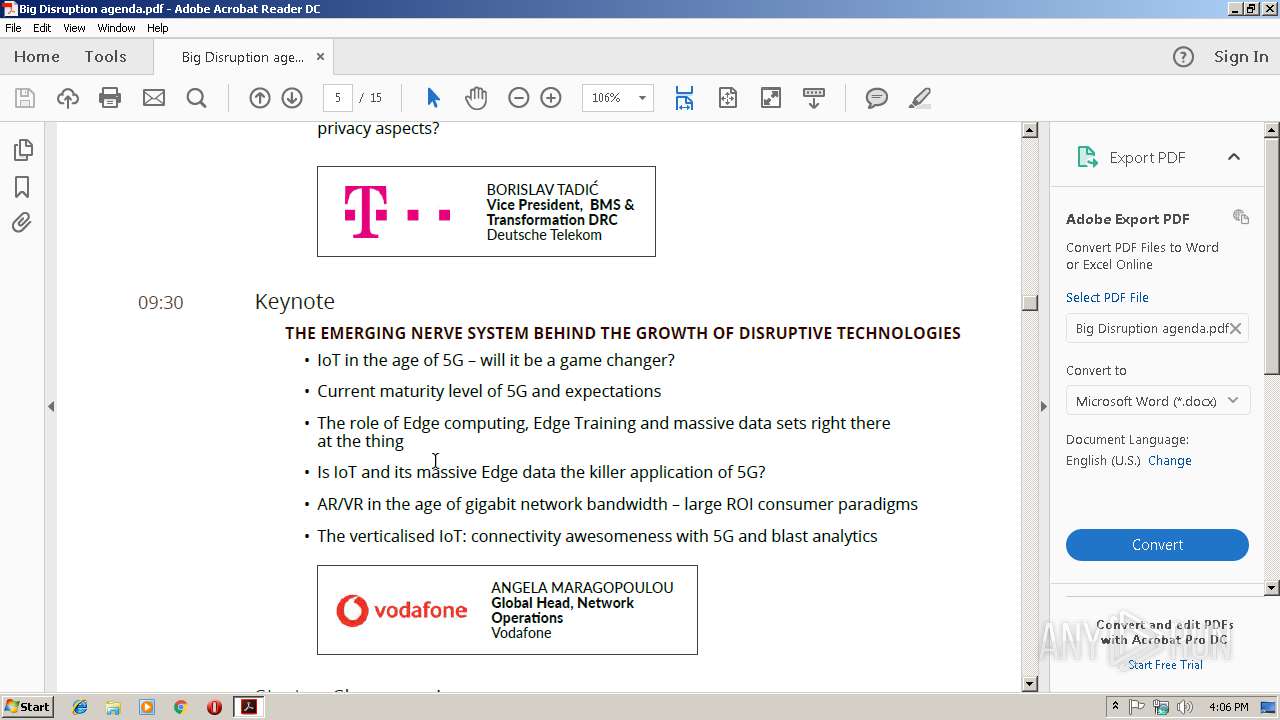The image size is (1280, 720).
Task: Enter full screen mode icon
Action: [x=771, y=98]
